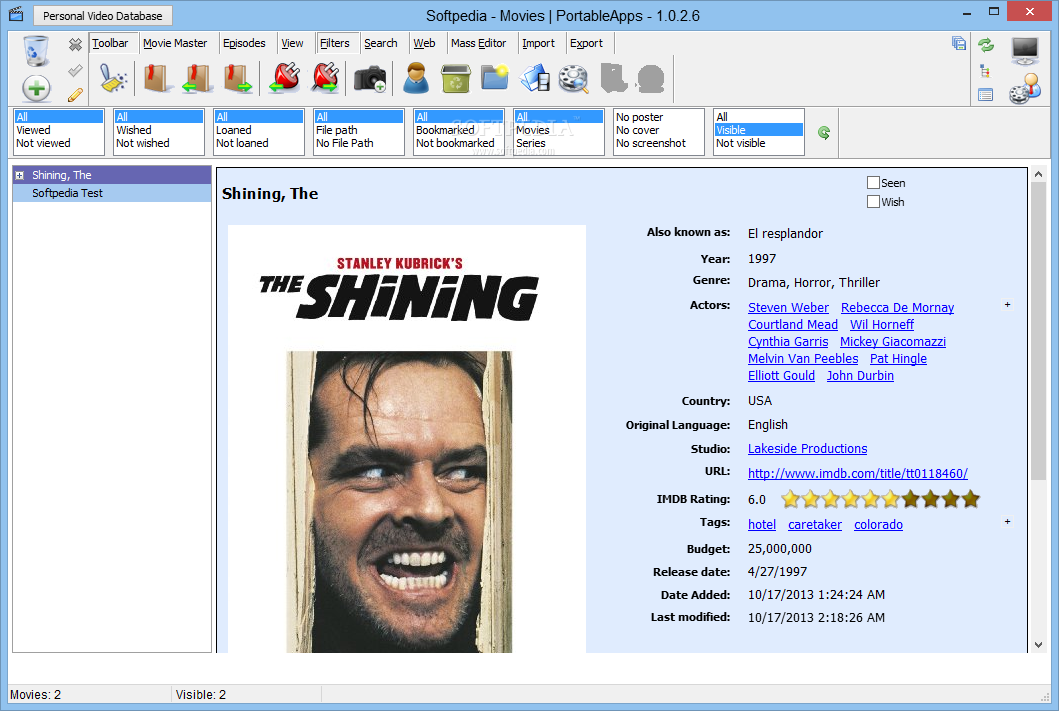Click the computer monitor icon
The image size is (1059, 711).
[x=1025, y=51]
